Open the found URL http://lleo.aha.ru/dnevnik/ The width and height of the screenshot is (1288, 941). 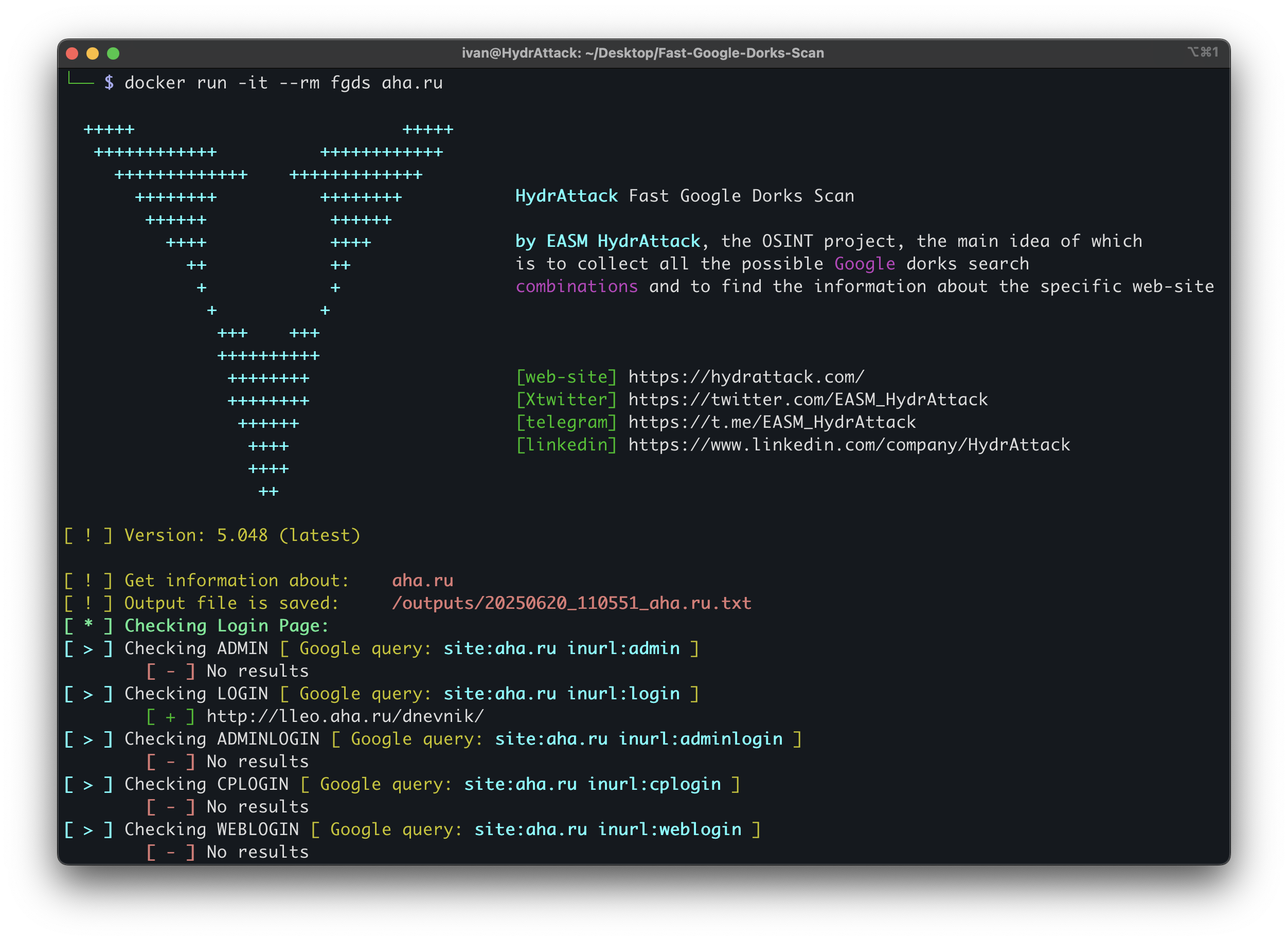[x=345, y=717]
